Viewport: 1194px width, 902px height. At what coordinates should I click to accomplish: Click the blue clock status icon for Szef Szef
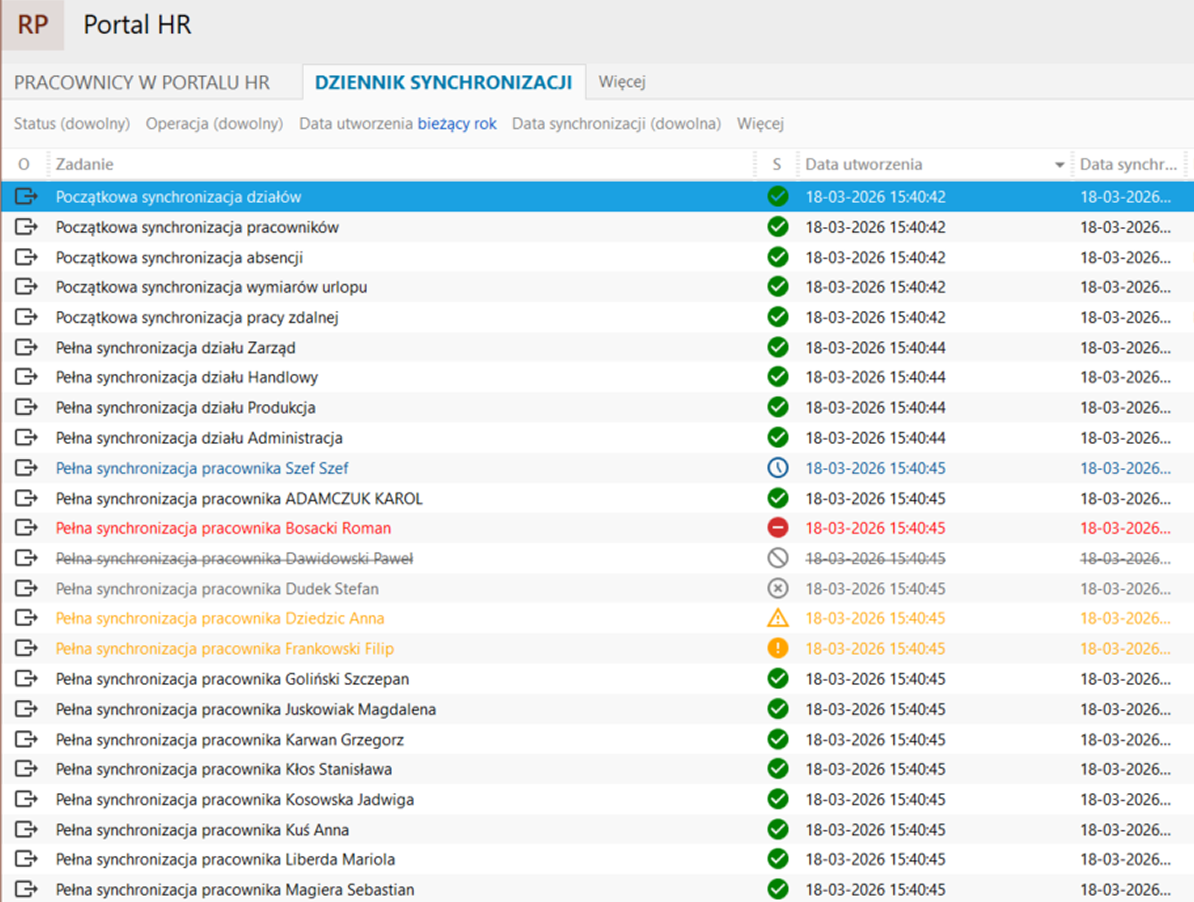coord(777,468)
